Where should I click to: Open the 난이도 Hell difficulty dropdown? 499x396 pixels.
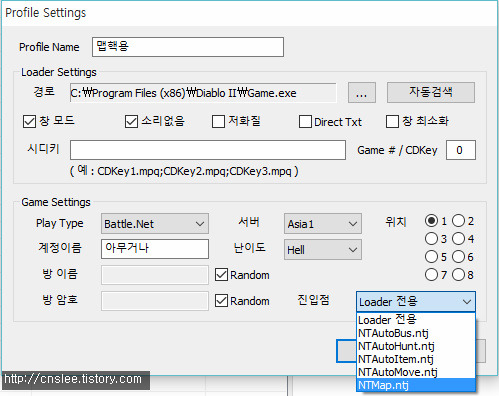323,249
